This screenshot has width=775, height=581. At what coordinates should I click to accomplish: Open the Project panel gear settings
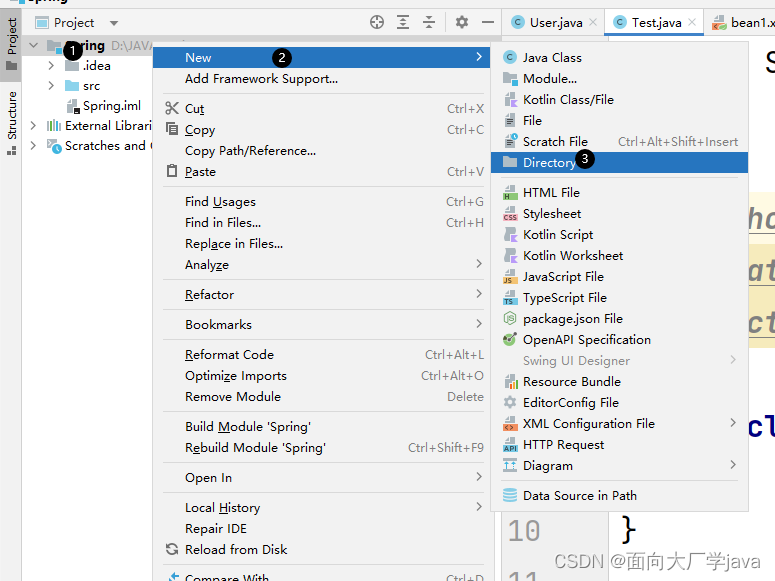click(462, 22)
